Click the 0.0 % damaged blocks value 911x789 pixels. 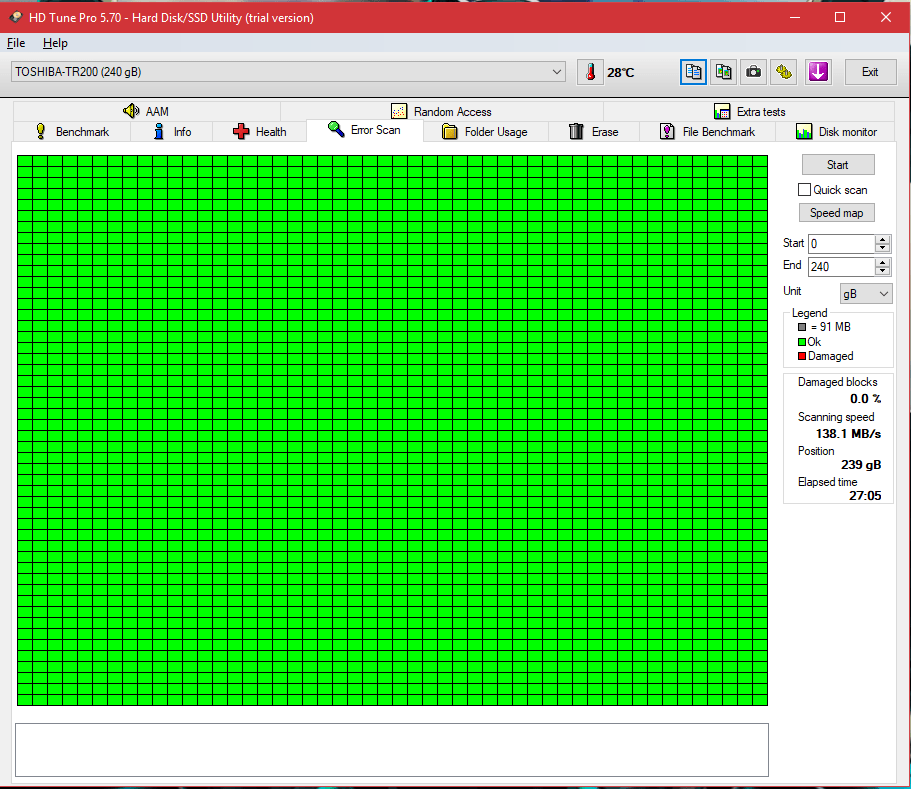click(865, 399)
